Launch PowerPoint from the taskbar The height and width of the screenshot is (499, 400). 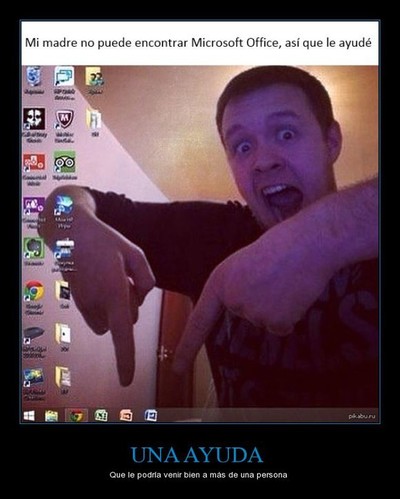(x=126, y=416)
